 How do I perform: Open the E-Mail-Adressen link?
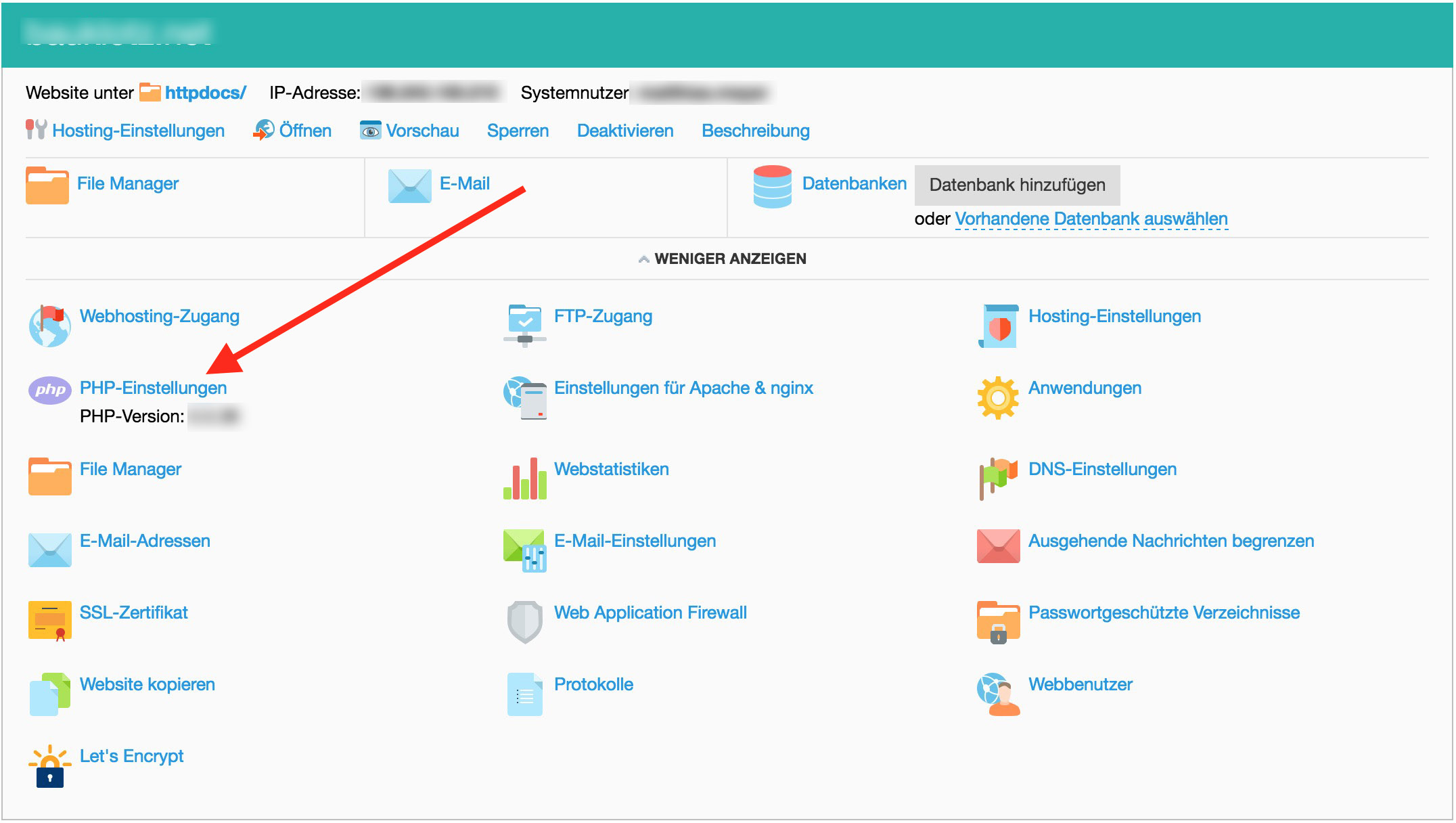pyautogui.click(x=145, y=541)
